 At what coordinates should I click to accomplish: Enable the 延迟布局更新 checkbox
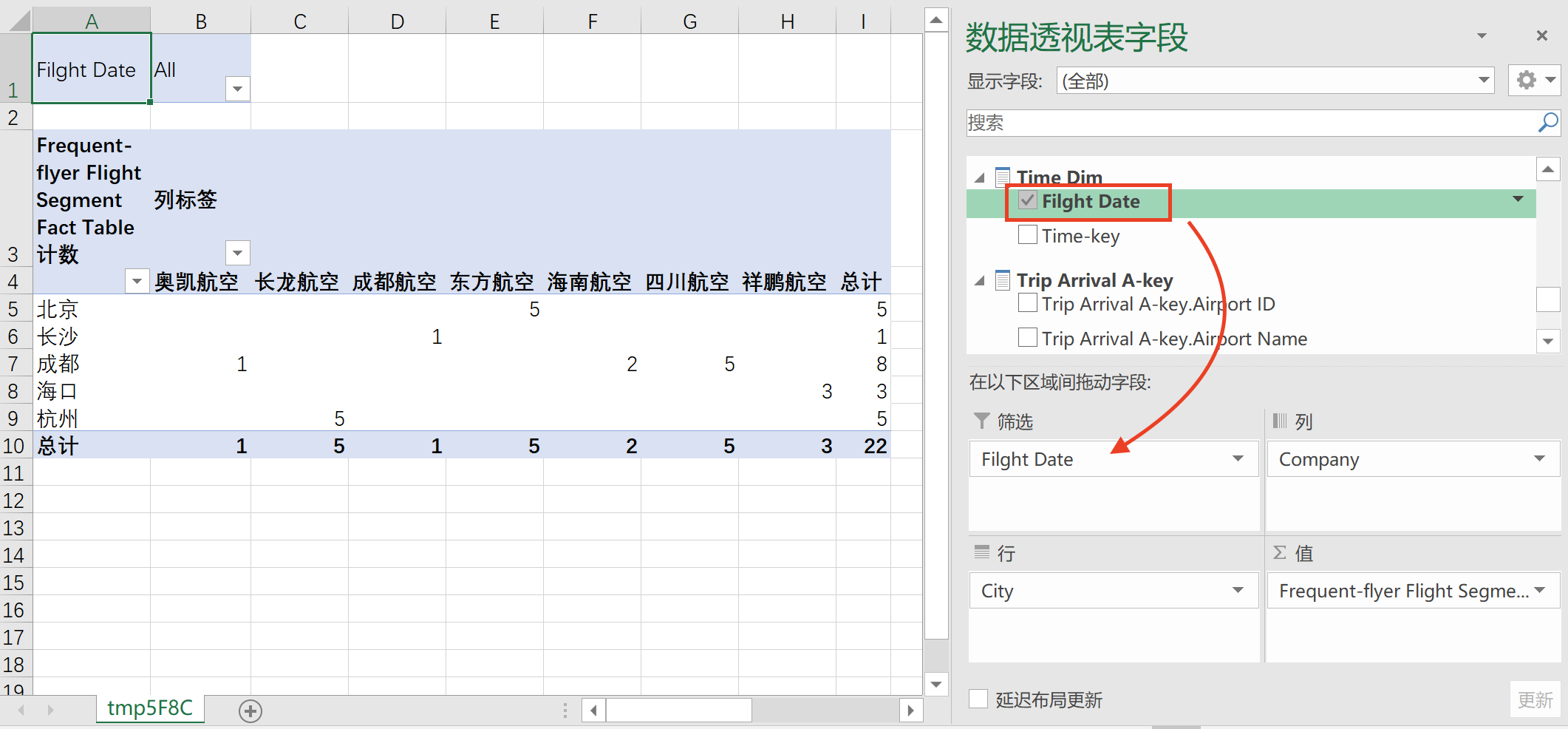click(x=978, y=698)
